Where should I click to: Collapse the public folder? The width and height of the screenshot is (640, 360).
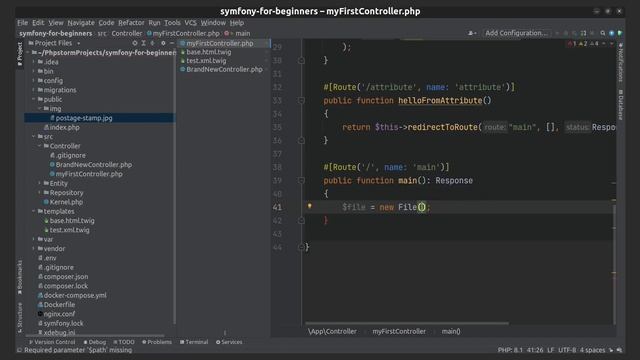(34, 99)
